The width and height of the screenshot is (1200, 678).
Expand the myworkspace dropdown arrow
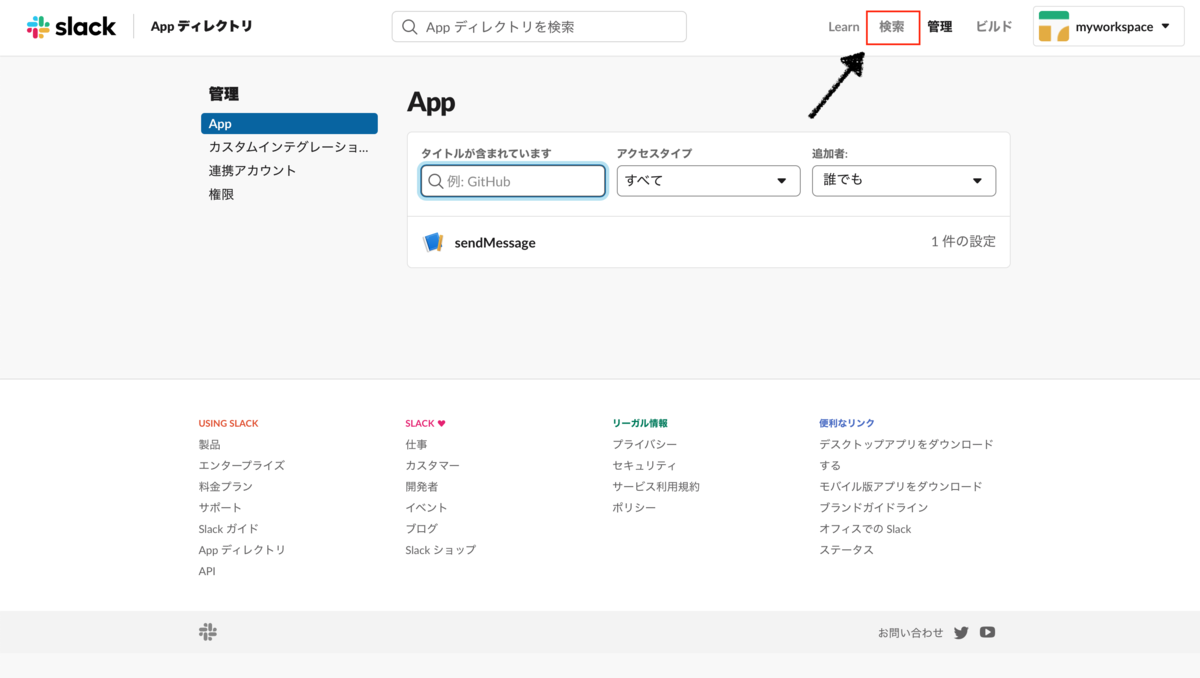[x=1165, y=27]
